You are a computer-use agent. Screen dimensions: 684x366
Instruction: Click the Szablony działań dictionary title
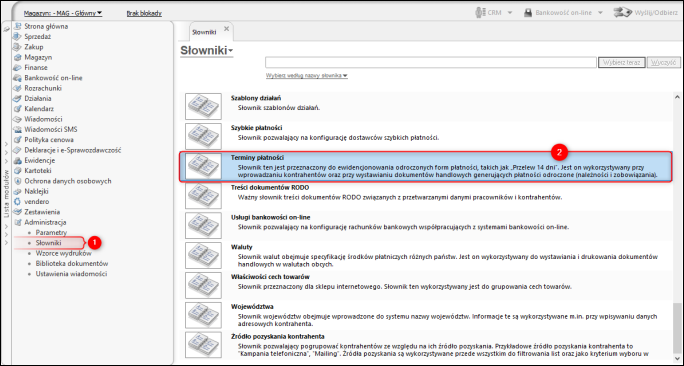coord(256,98)
